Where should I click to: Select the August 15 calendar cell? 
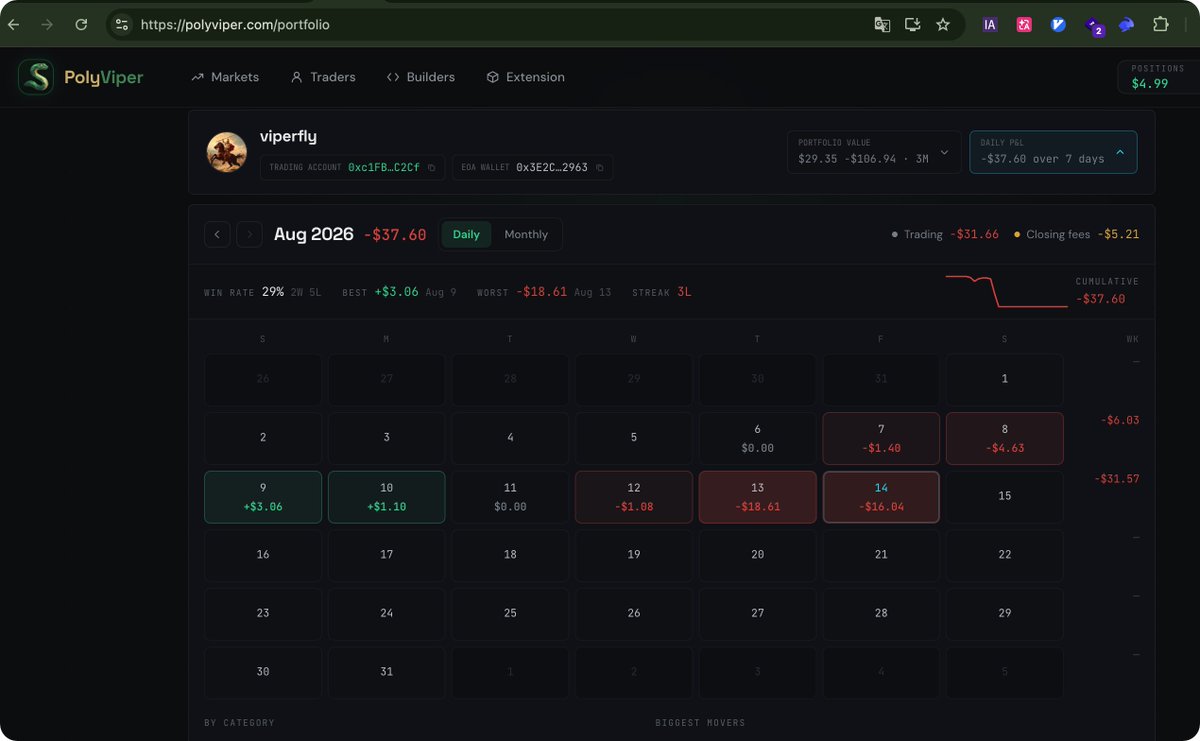(1005, 497)
